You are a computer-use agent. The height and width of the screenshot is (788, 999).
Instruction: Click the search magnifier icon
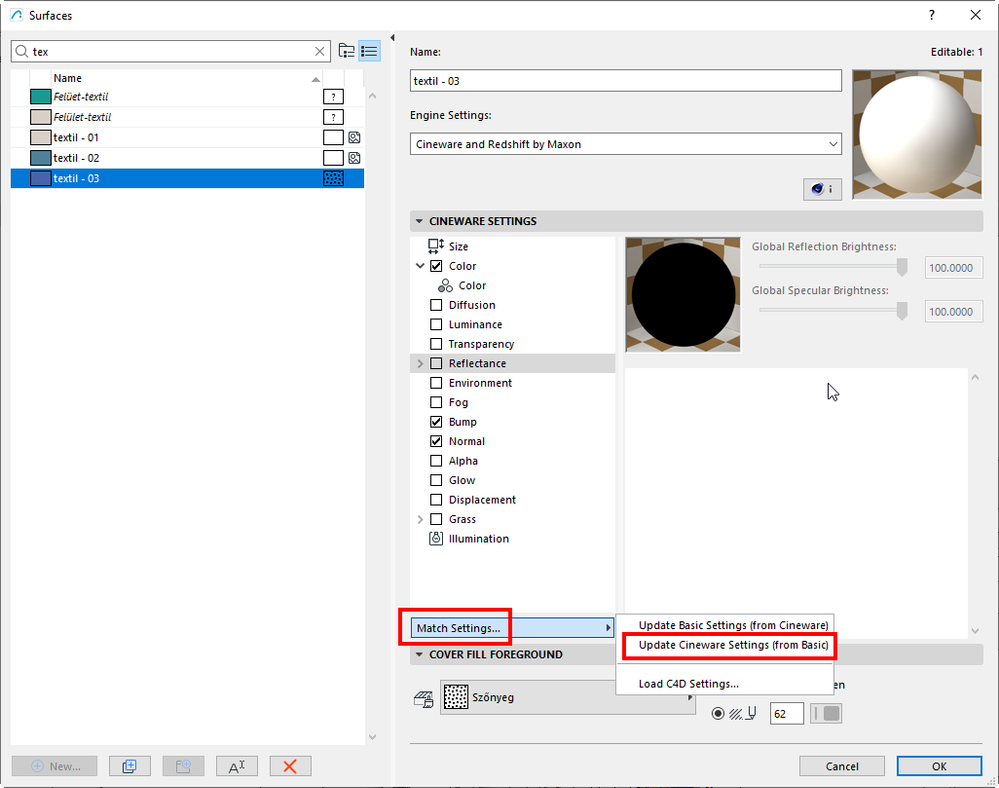tap(22, 52)
